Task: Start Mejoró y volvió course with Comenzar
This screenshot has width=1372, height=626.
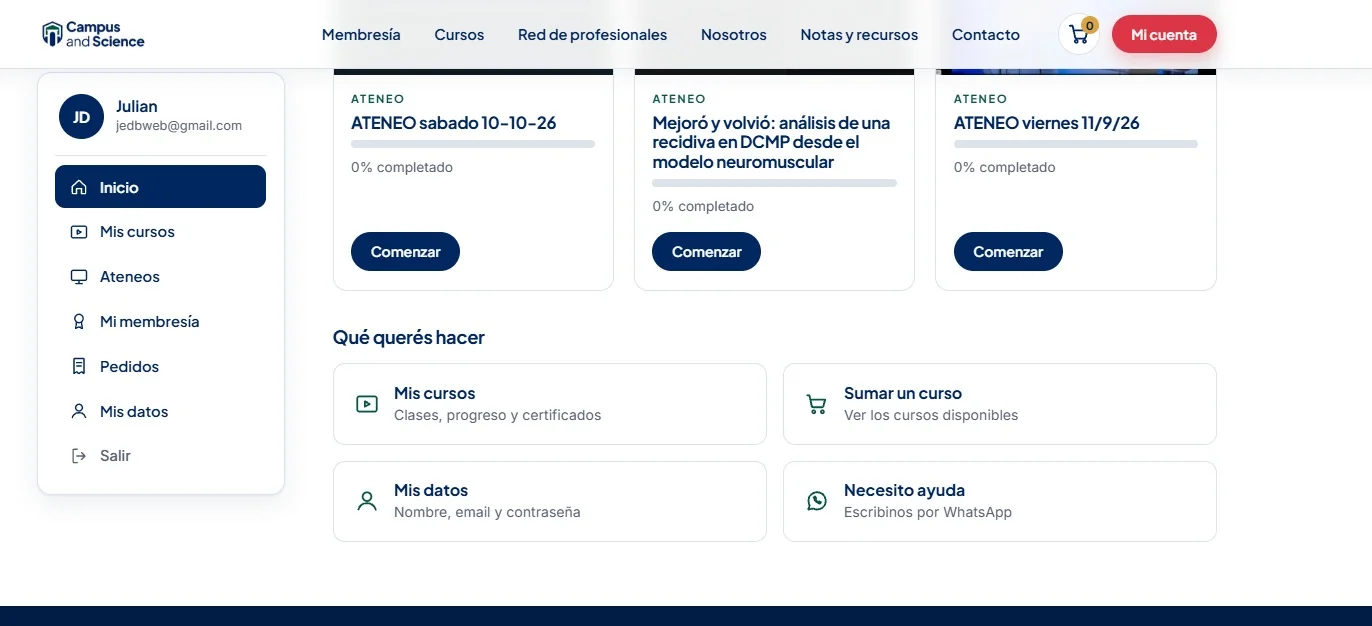Action: click(x=706, y=252)
